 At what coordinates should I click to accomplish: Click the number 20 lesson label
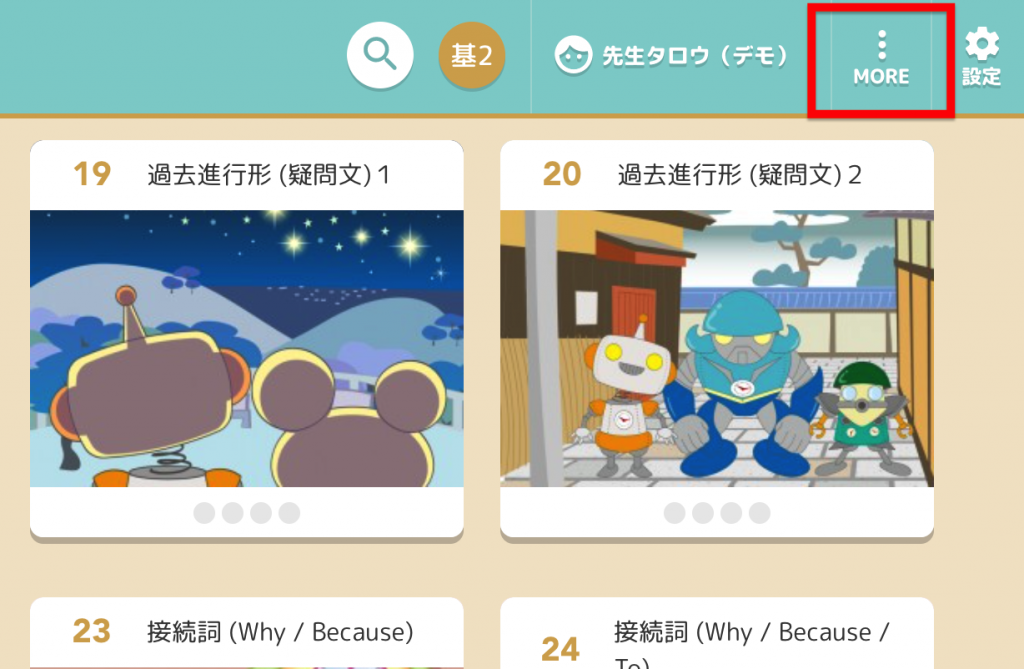[x=562, y=174]
